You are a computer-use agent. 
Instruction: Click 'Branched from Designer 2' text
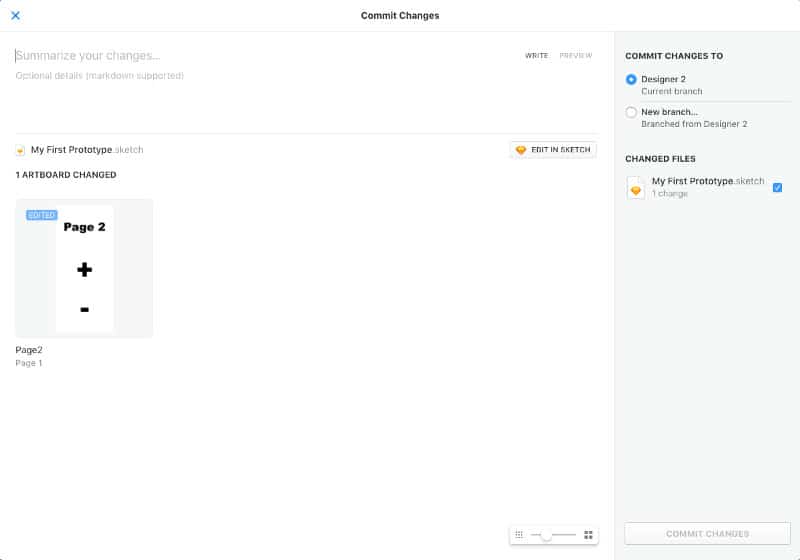point(694,124)
